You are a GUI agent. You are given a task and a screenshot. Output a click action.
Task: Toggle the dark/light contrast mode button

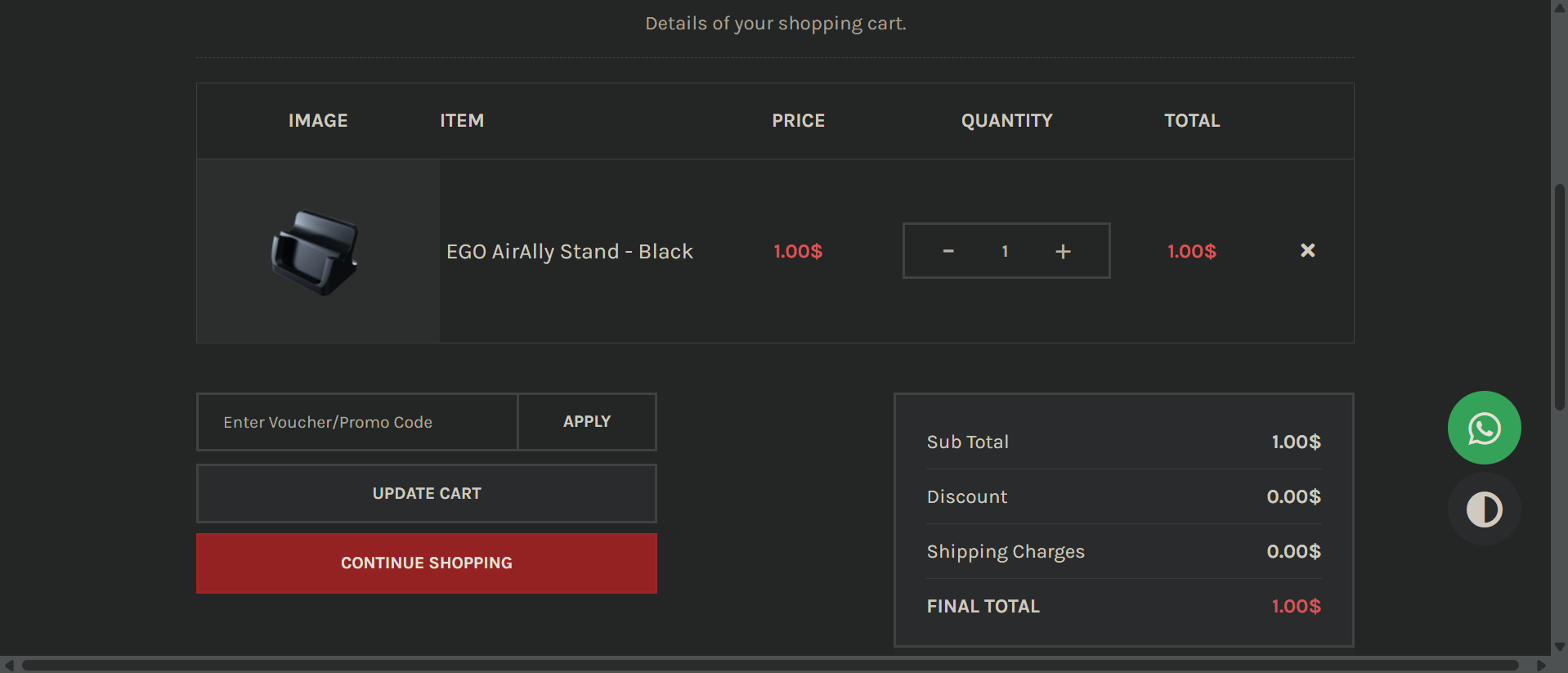coord(1484,509)
